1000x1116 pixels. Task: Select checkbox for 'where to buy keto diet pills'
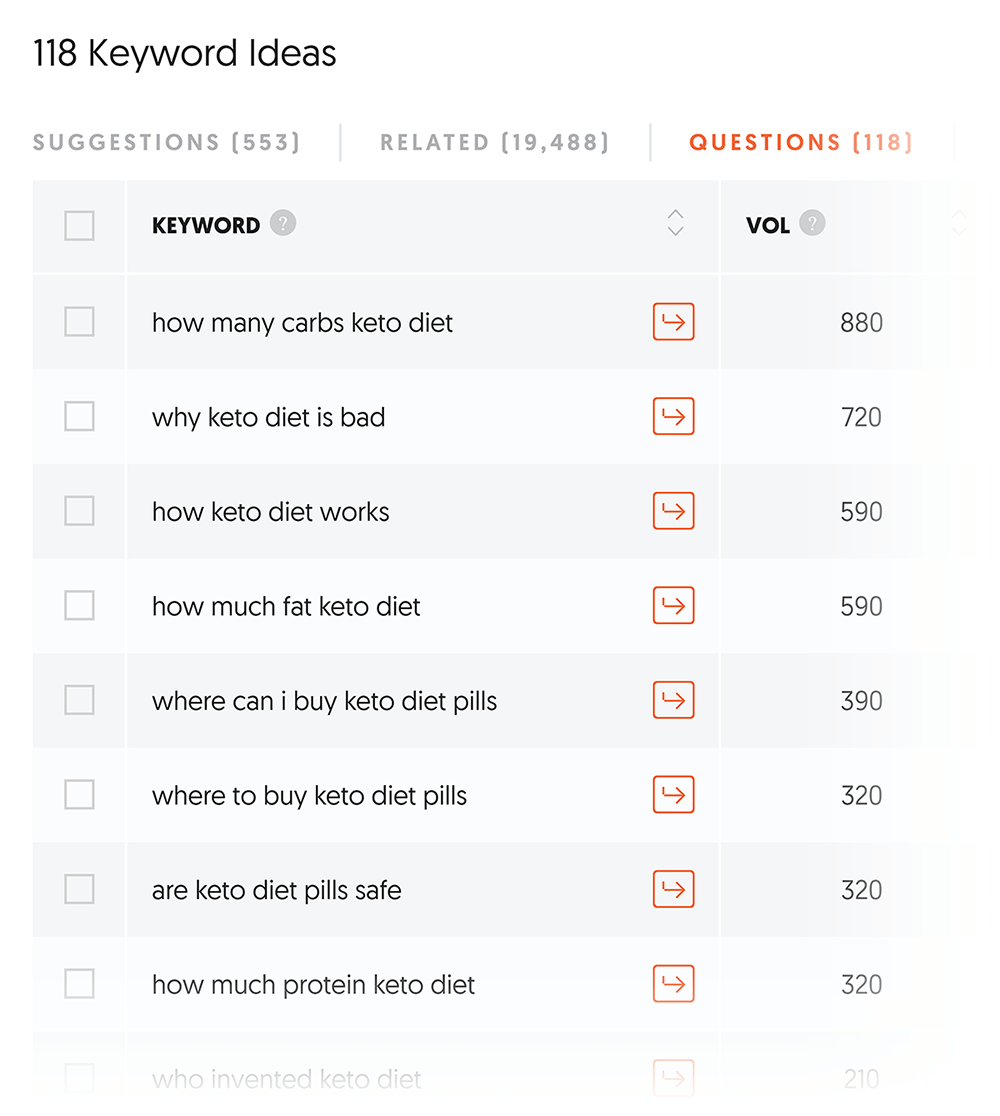[79, 795]
